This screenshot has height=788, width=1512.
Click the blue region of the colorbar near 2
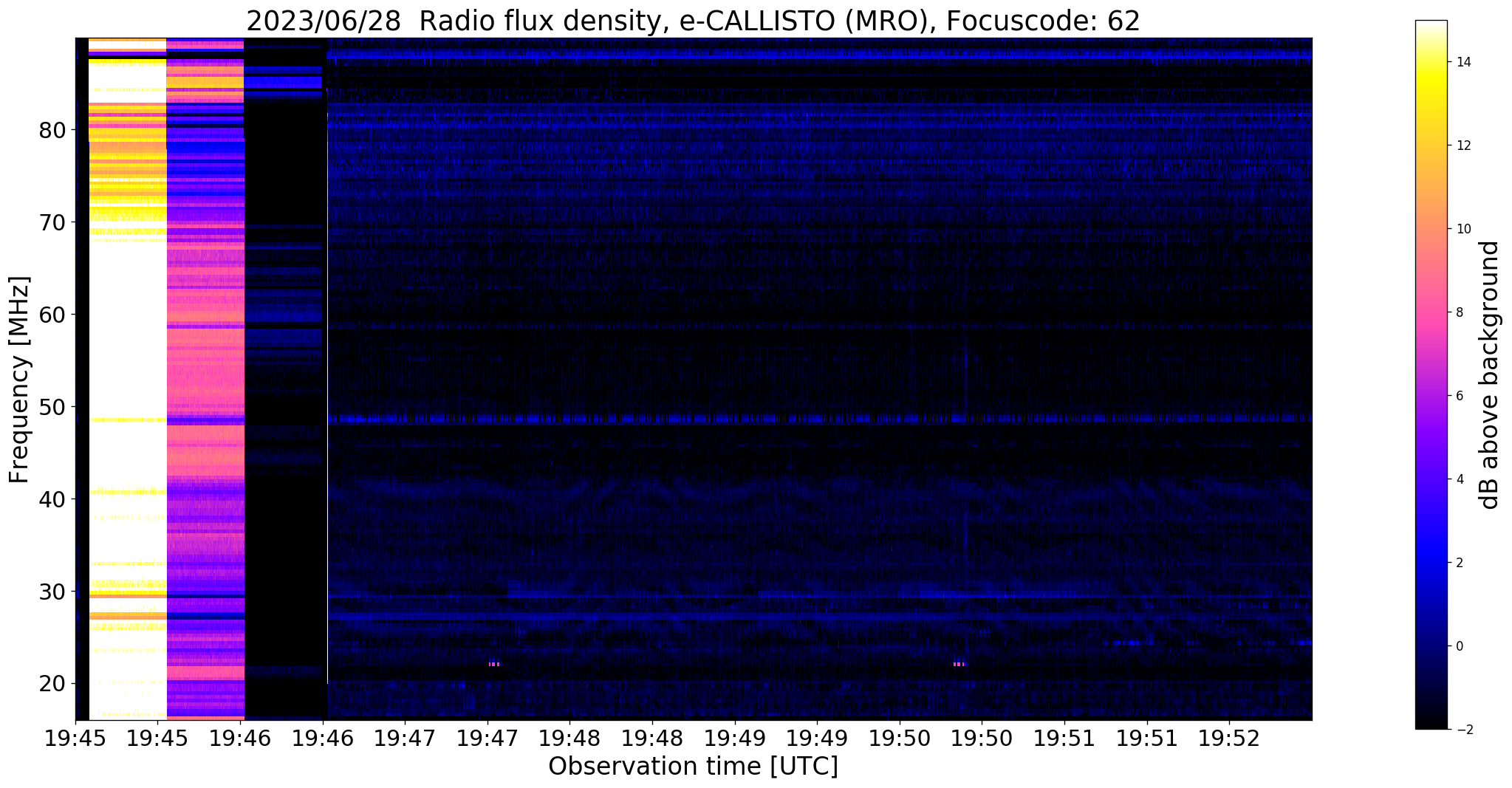tap(1431, 563)
